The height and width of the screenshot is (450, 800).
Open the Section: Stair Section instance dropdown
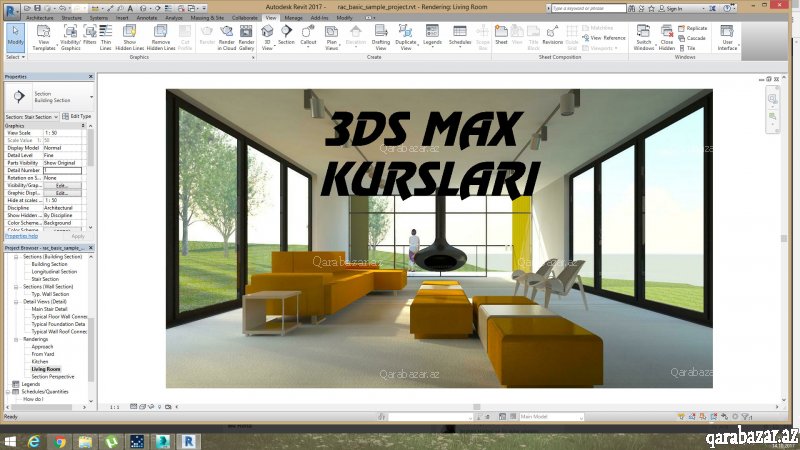point(32,117)
